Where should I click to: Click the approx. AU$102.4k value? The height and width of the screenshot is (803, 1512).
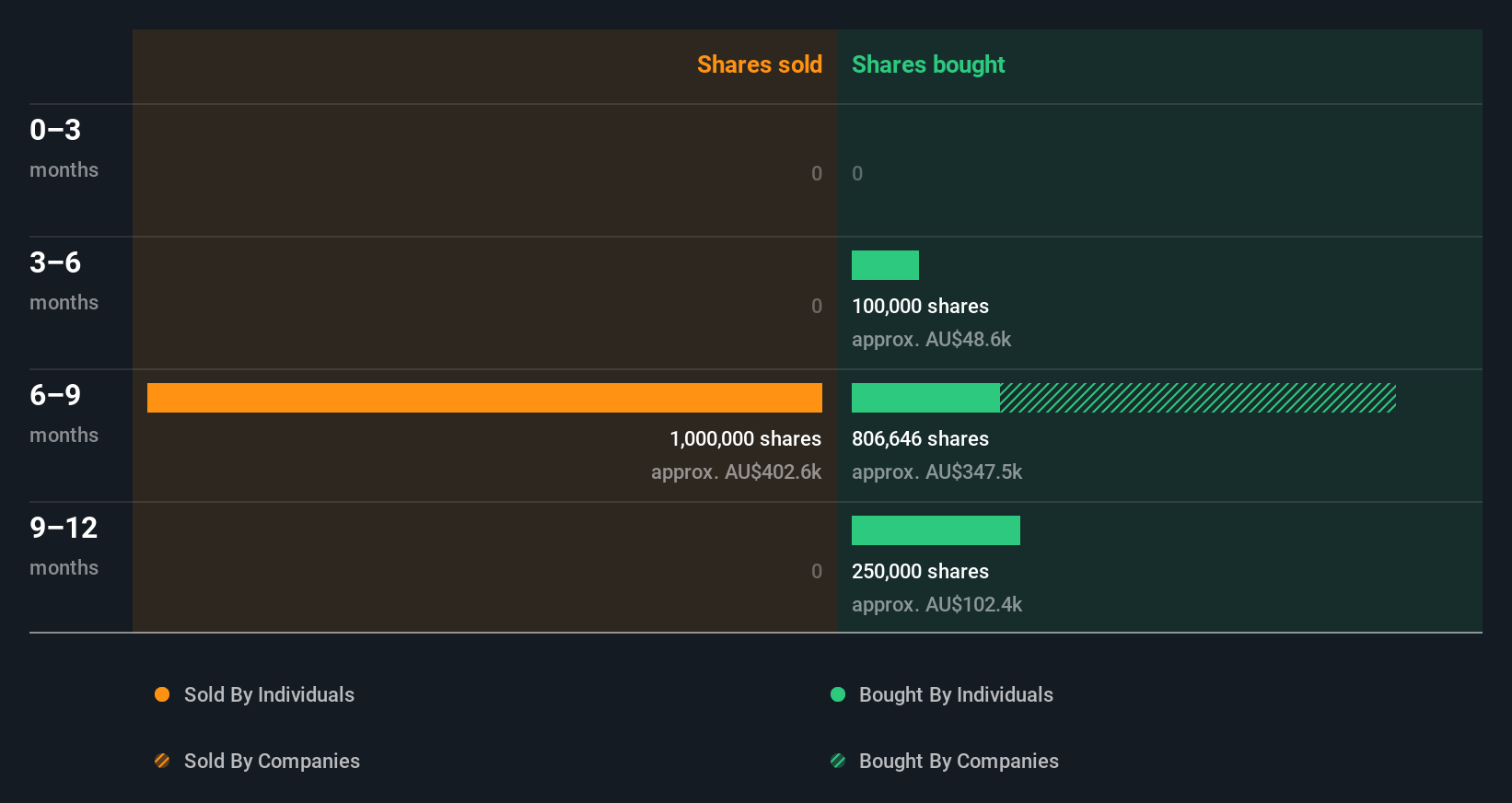[936, 604]
